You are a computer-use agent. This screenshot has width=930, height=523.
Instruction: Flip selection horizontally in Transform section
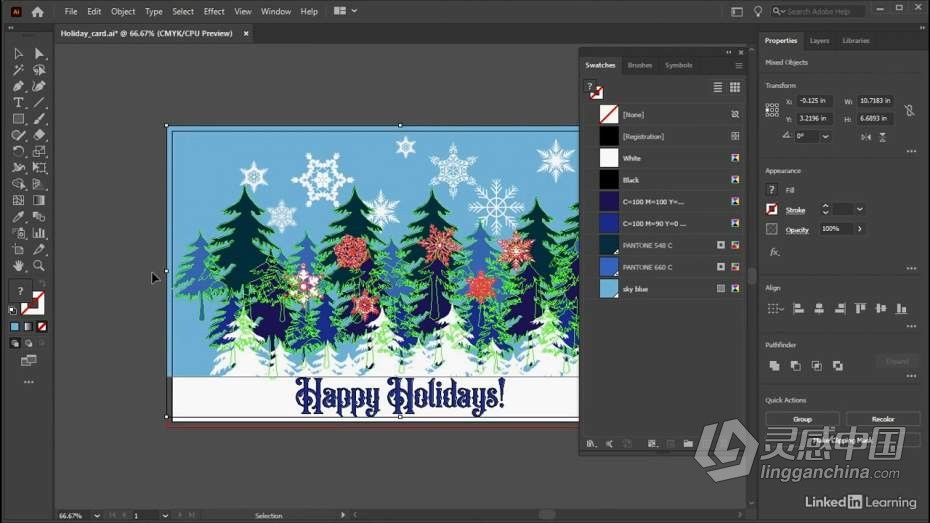[x=866, y=137]
